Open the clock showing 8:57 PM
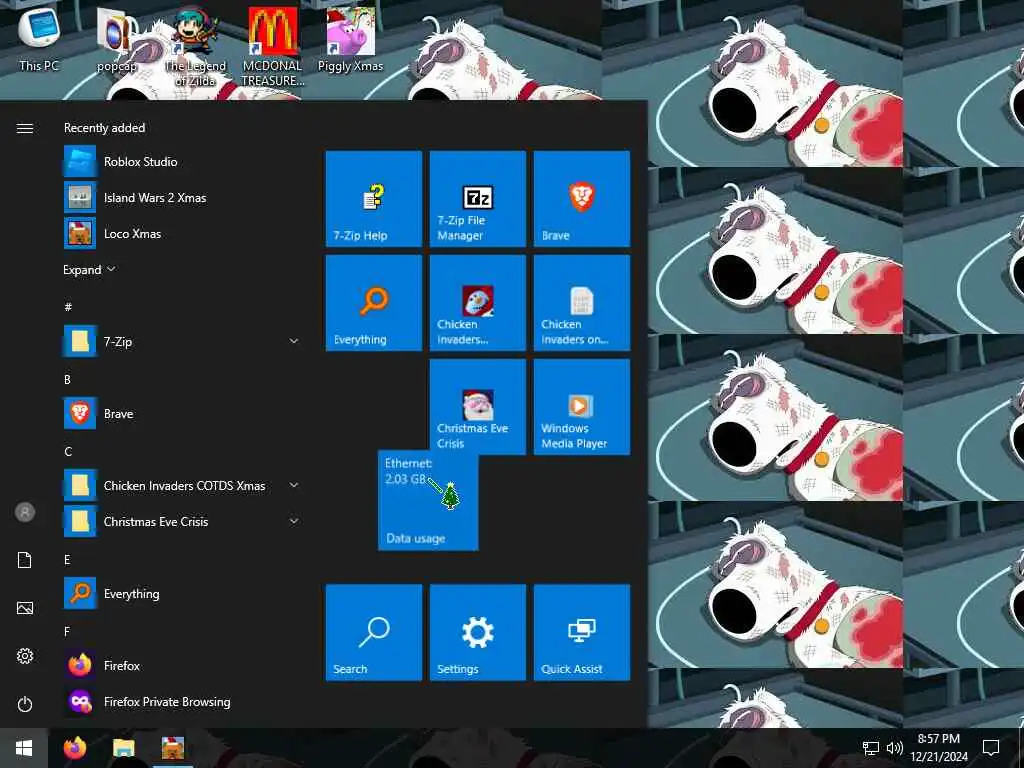 939,748
